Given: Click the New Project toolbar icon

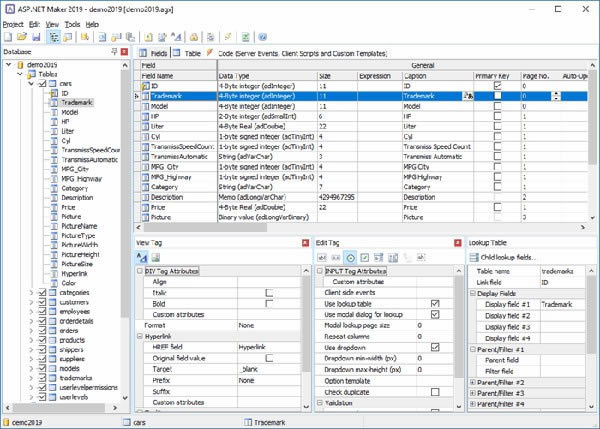Looking at the screenshot, I should [x=8, y=37].
